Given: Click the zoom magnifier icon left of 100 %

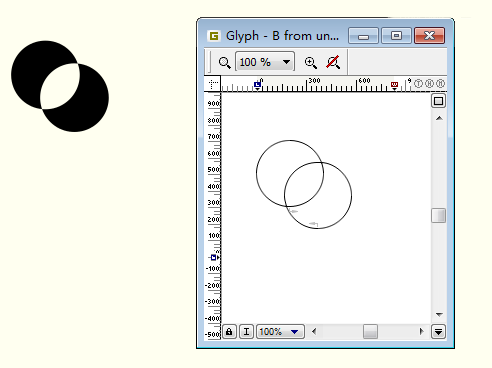Looking at the screenshot, I should [224, 62].
